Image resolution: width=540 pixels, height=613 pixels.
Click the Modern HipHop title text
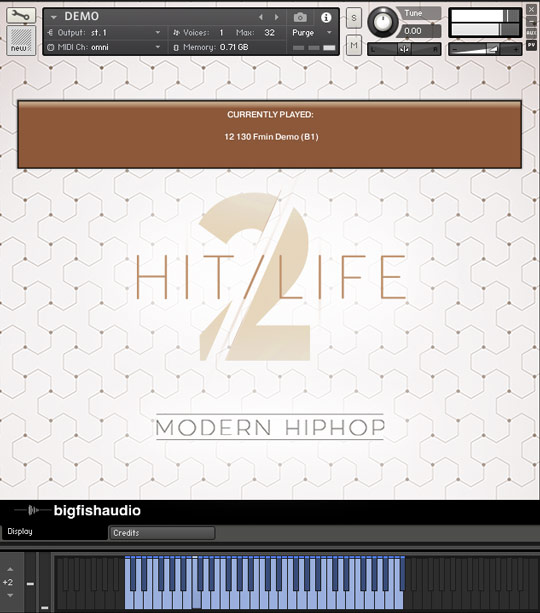pos(270,427)
